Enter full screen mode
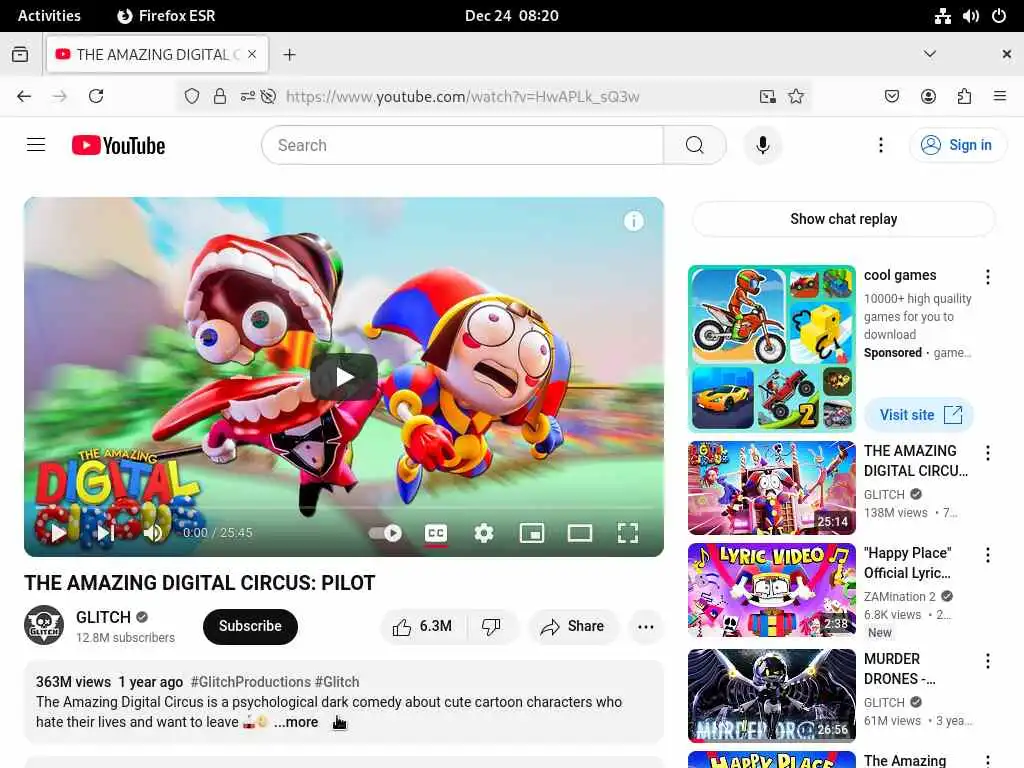This screenshot has height=768, width=1024. tap(628, 533)
